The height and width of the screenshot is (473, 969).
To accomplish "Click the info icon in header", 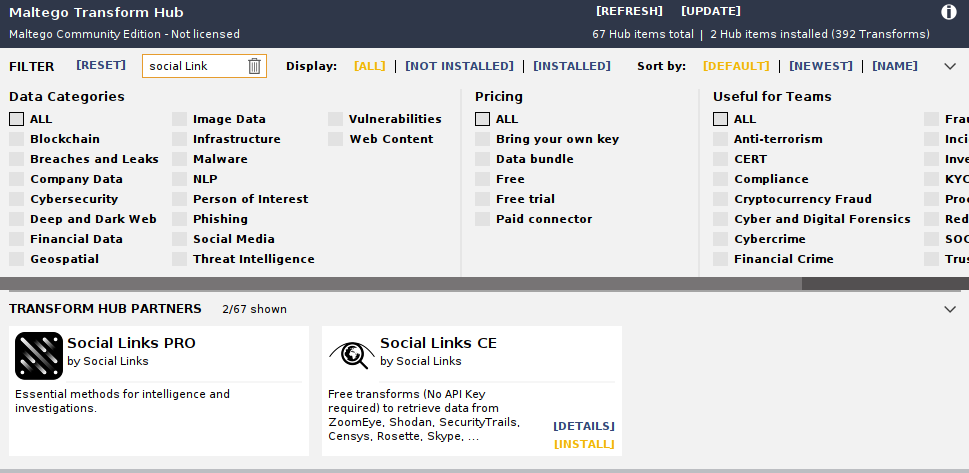I will [949, 12].
